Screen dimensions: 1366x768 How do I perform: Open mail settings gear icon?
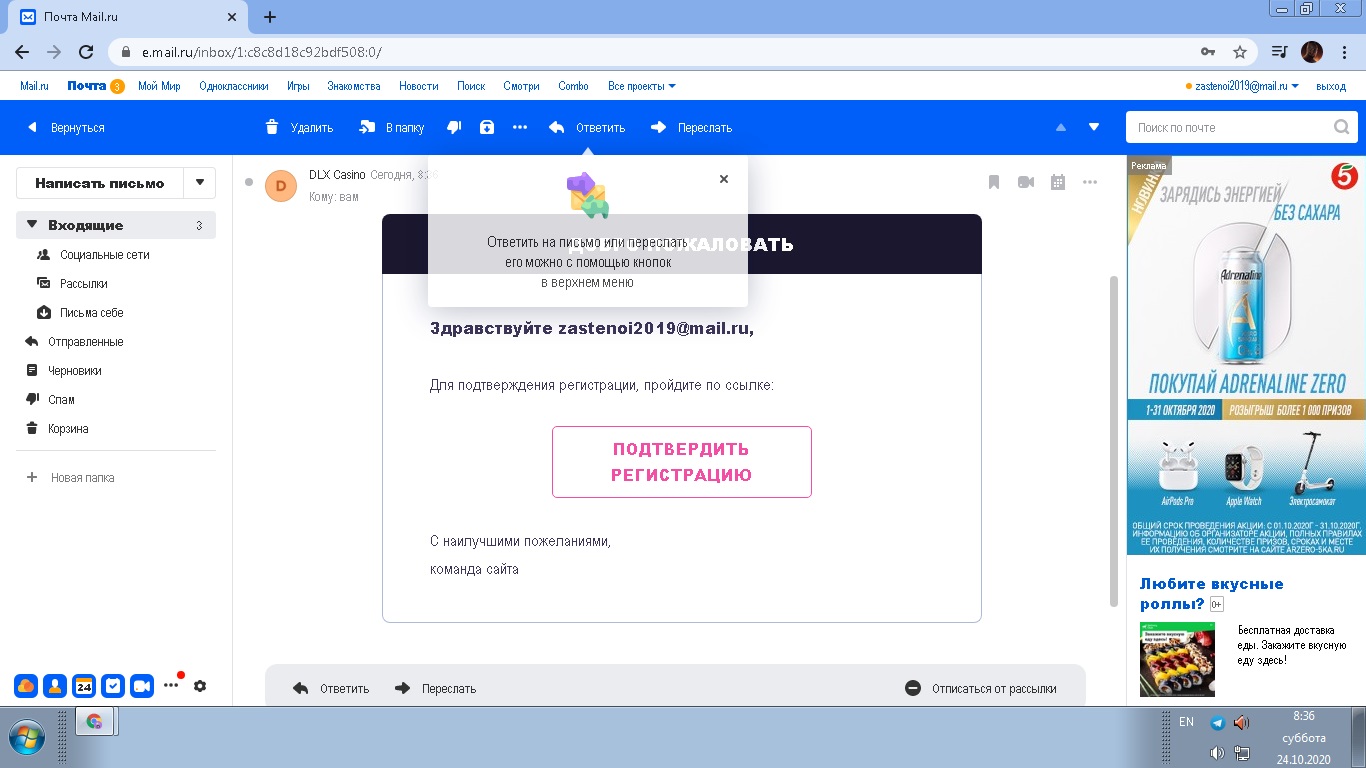[200, 686]
